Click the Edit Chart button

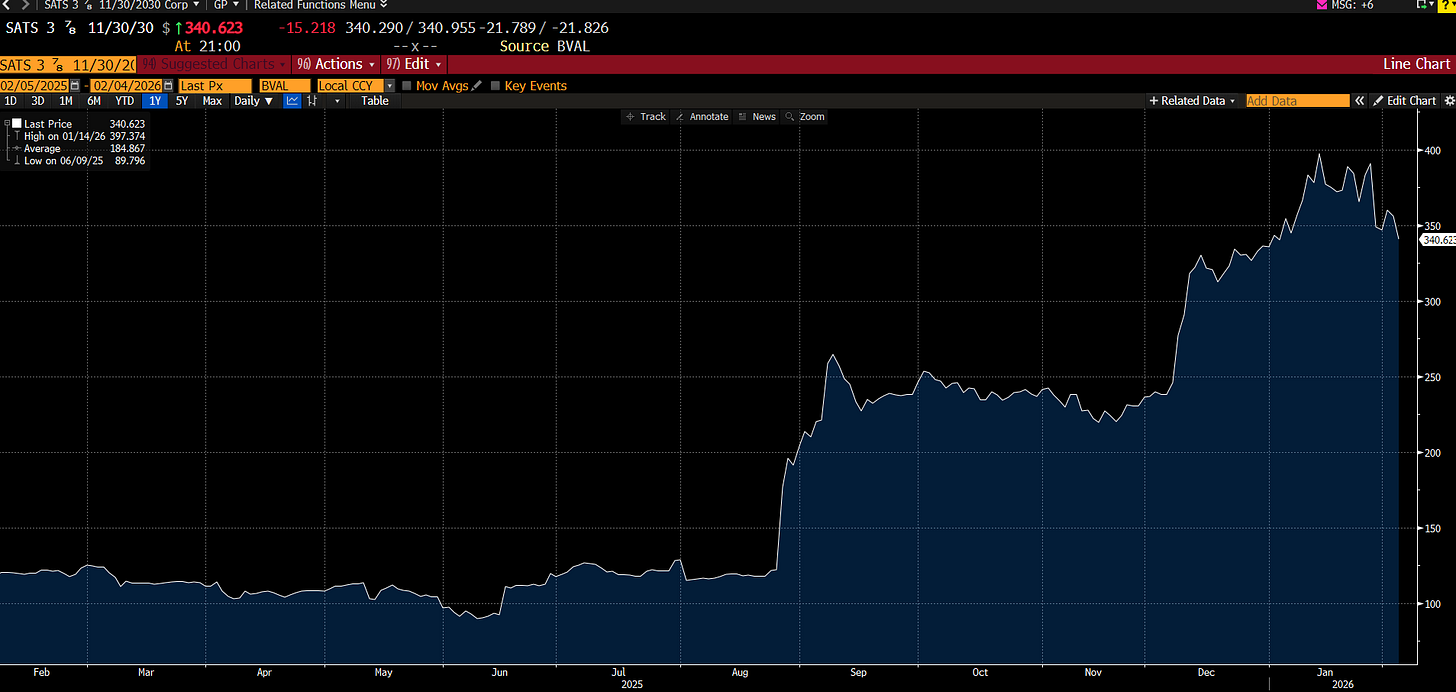(x=1404, y=101)
